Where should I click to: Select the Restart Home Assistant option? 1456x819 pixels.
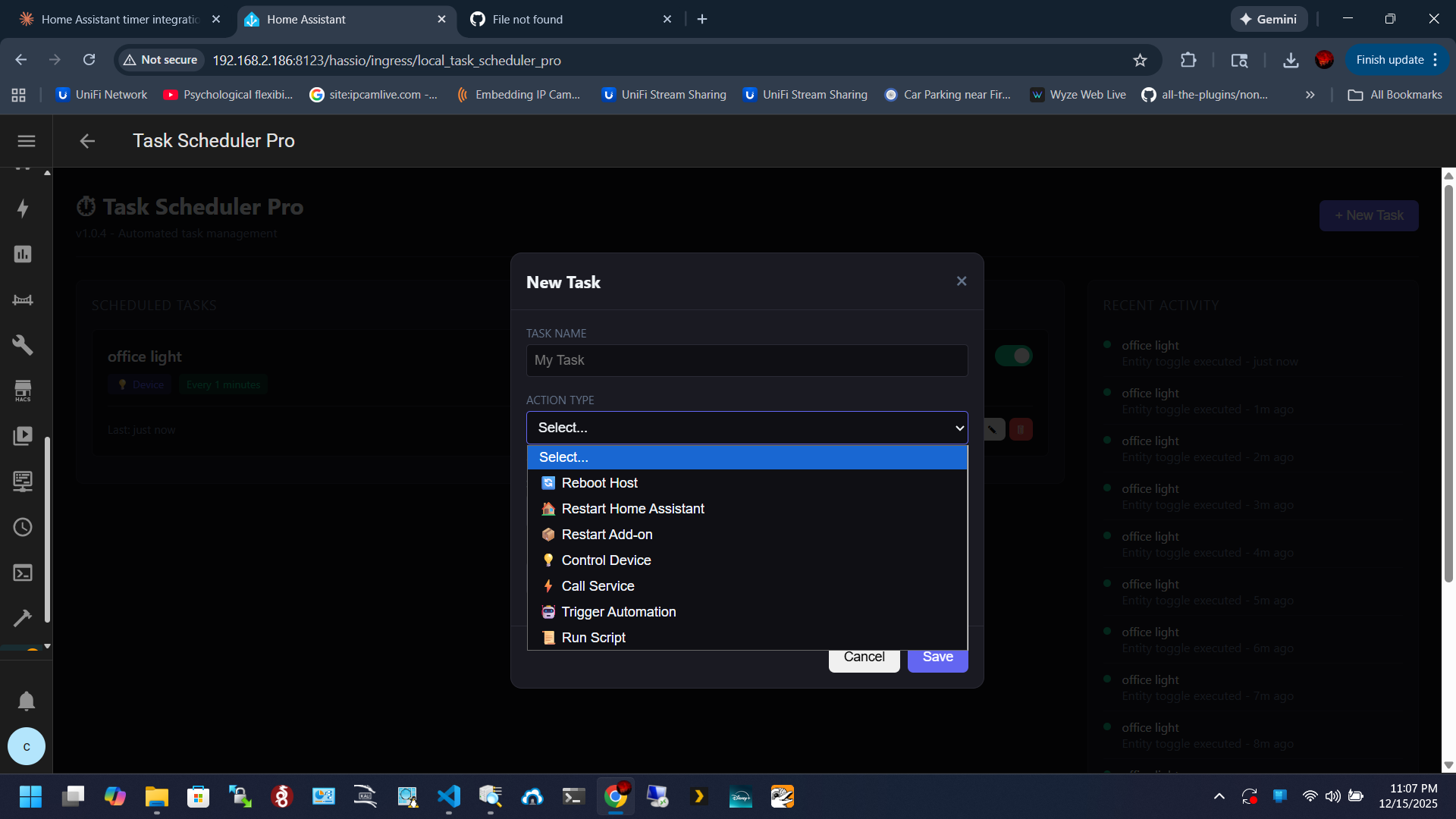point(632,509)
